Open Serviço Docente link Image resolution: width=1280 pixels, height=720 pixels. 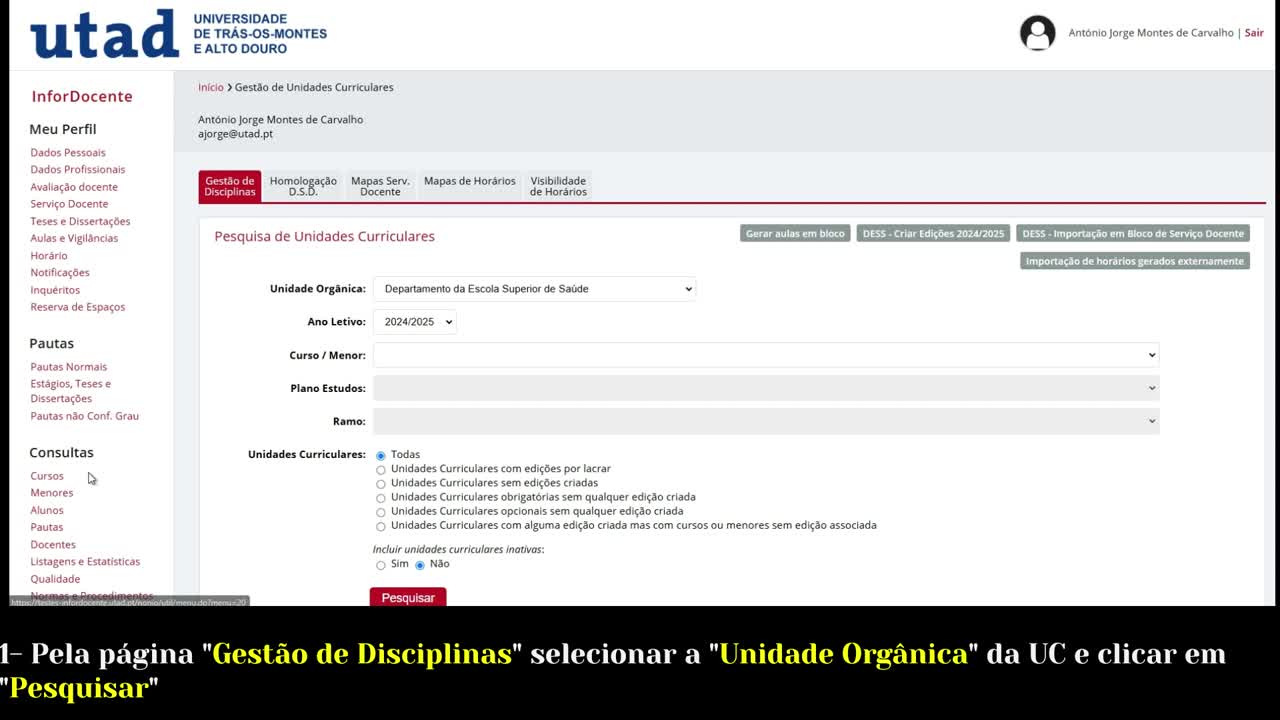[x=69, y=204]
